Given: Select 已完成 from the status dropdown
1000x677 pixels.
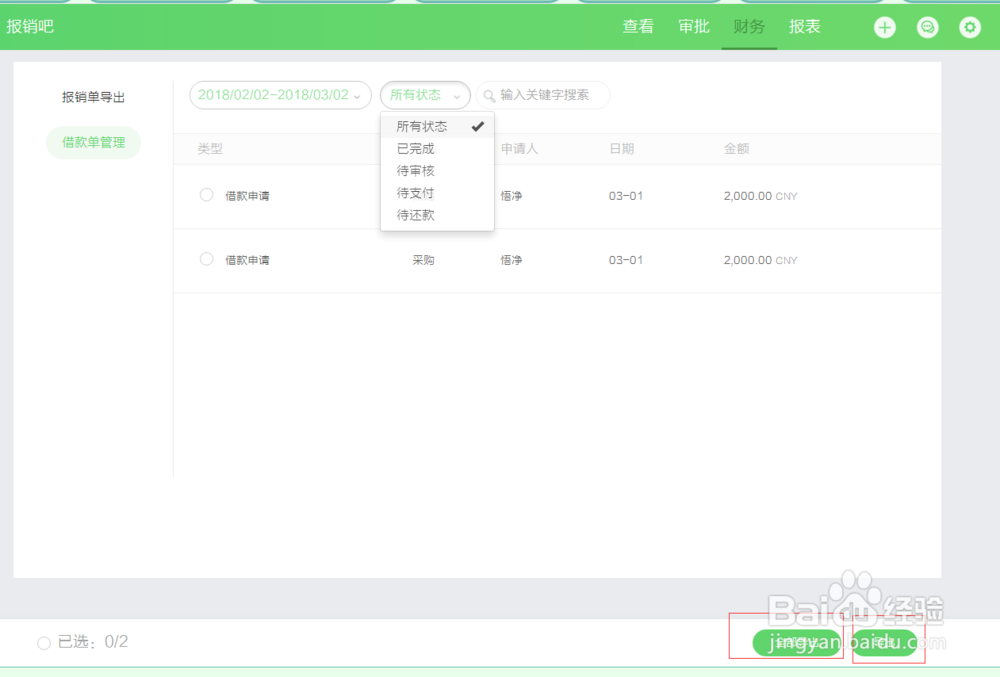Looking at the screenshot, I should (414, 148).
